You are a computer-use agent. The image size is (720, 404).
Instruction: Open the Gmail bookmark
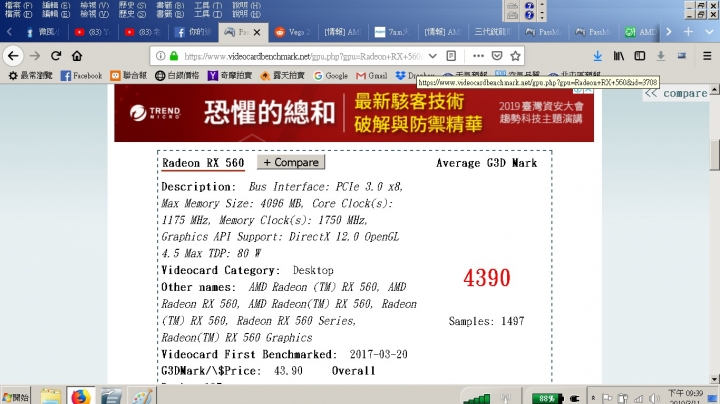[371, 76]
